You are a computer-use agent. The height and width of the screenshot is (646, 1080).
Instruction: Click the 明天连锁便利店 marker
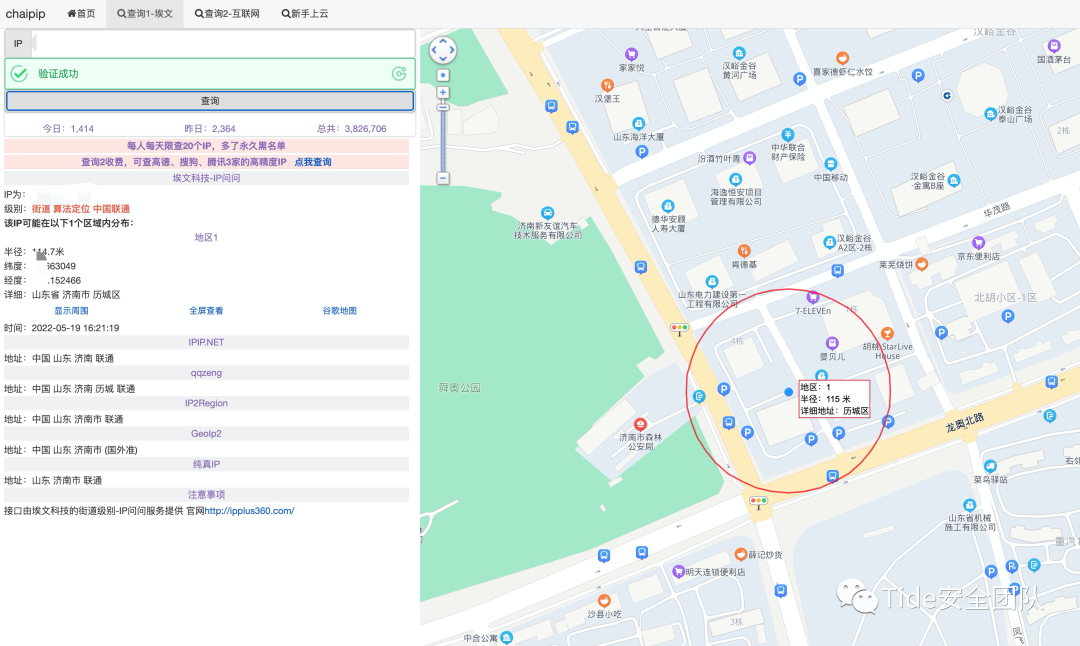click(678, 572)
